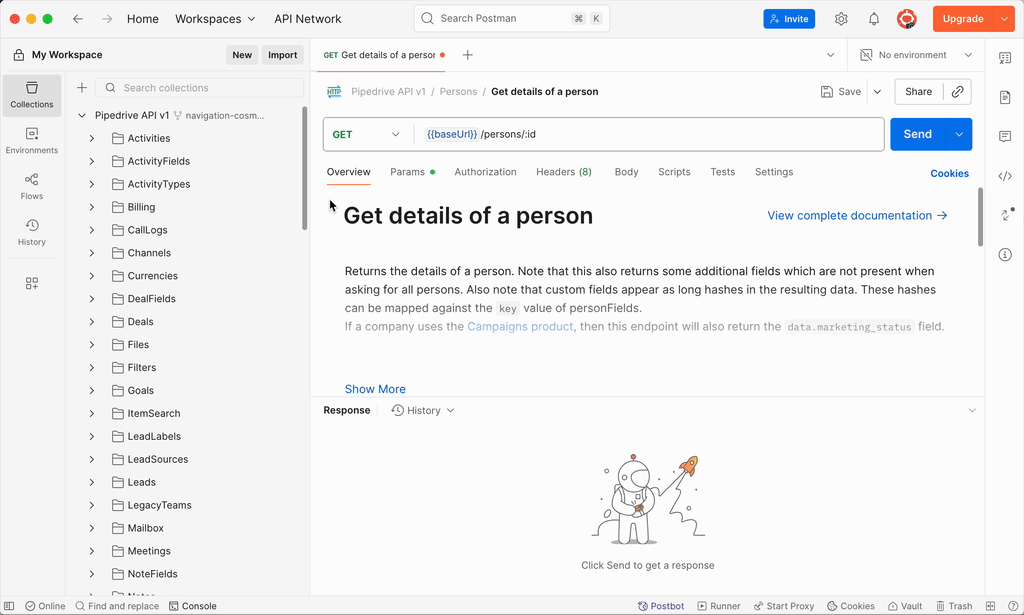Click the Send button
This screenshot has width=1024, height=615.
point(918,134)
